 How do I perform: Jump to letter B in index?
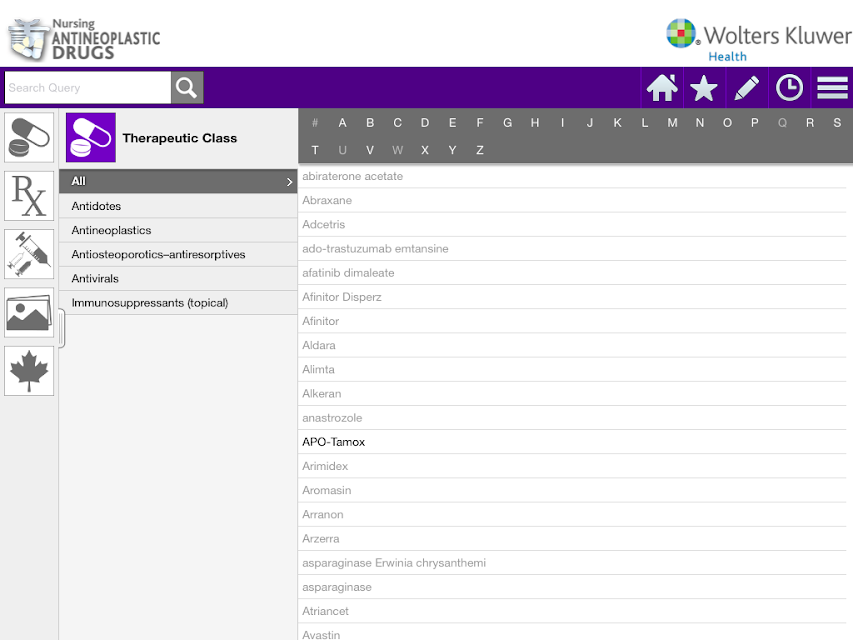pyautogui.click(x=370, y=123)
